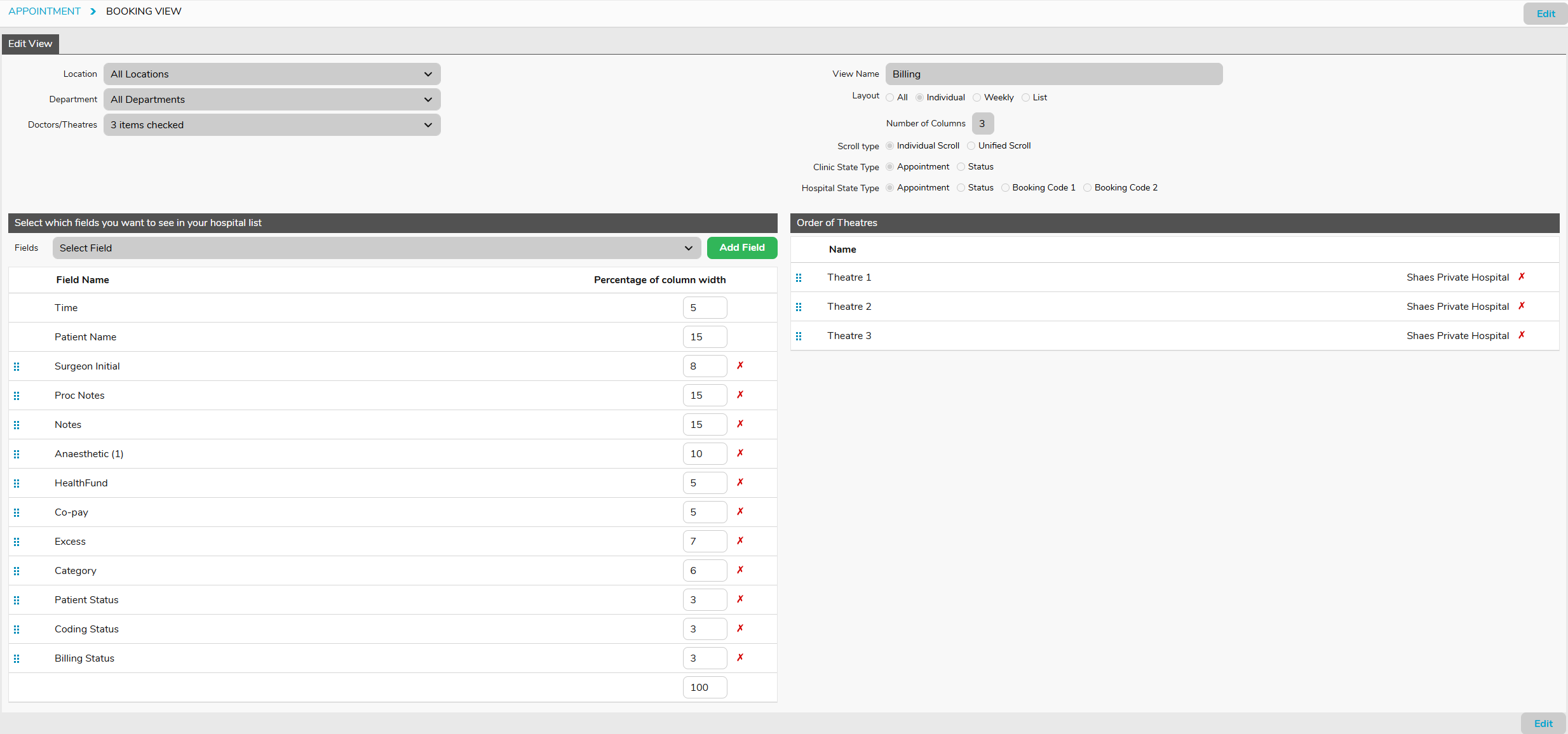Image resolution: width=1568 pixels, height=734 pixels.
Task: Delete the Proc Notes field row
Action: point(740,395)
